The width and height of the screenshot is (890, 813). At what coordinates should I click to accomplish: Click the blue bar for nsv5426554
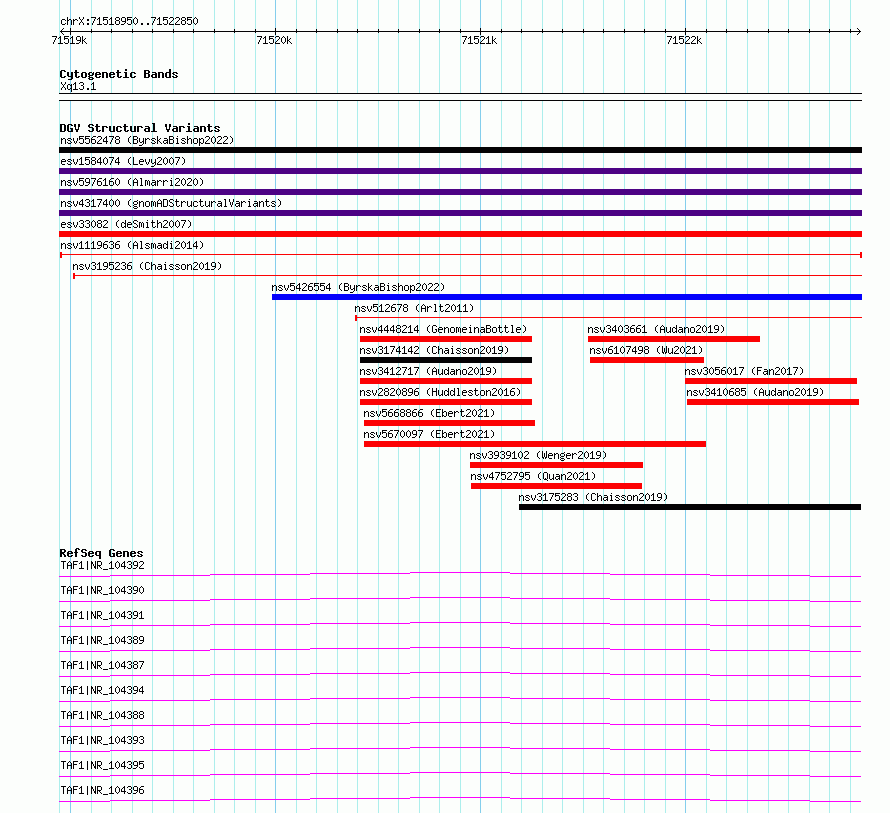click(567, 297)
